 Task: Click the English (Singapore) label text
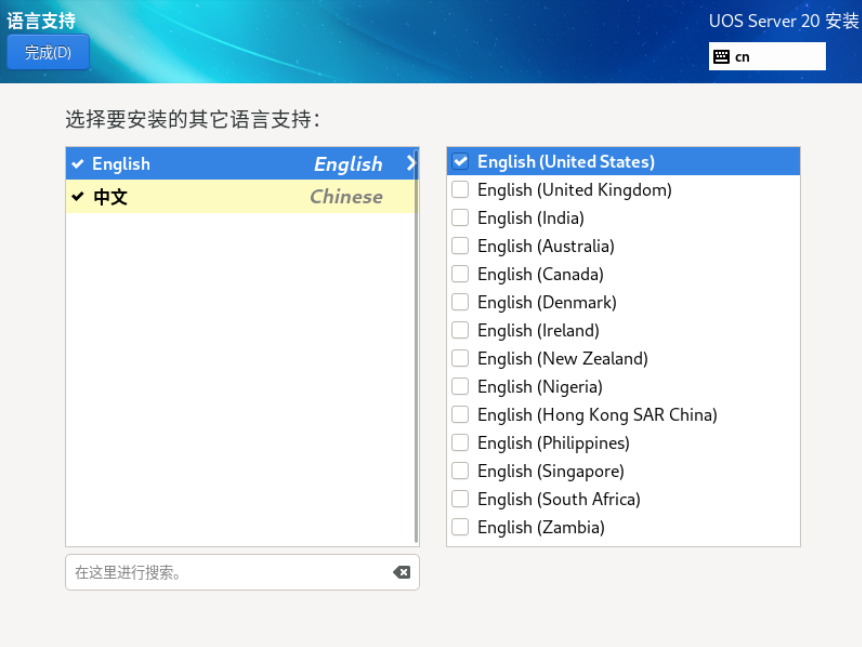pos(550,471)
